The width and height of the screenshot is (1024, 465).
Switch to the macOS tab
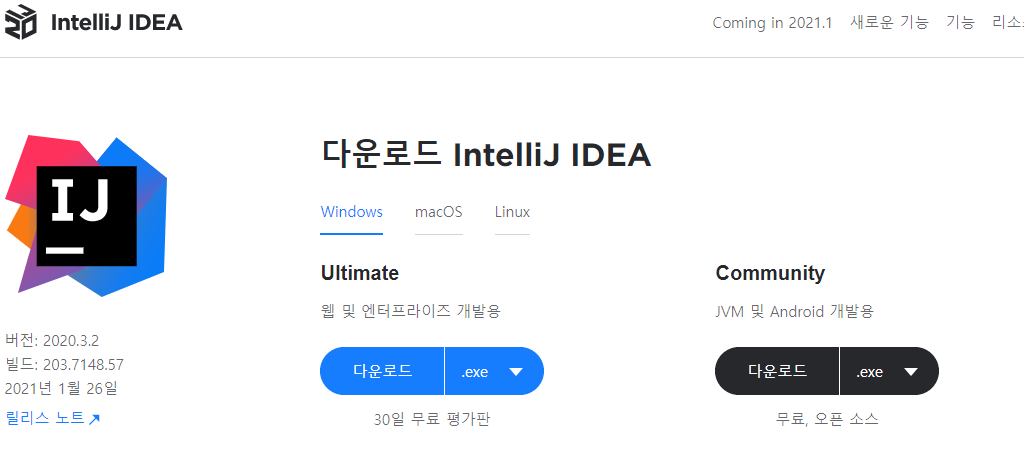coord(438,212)
